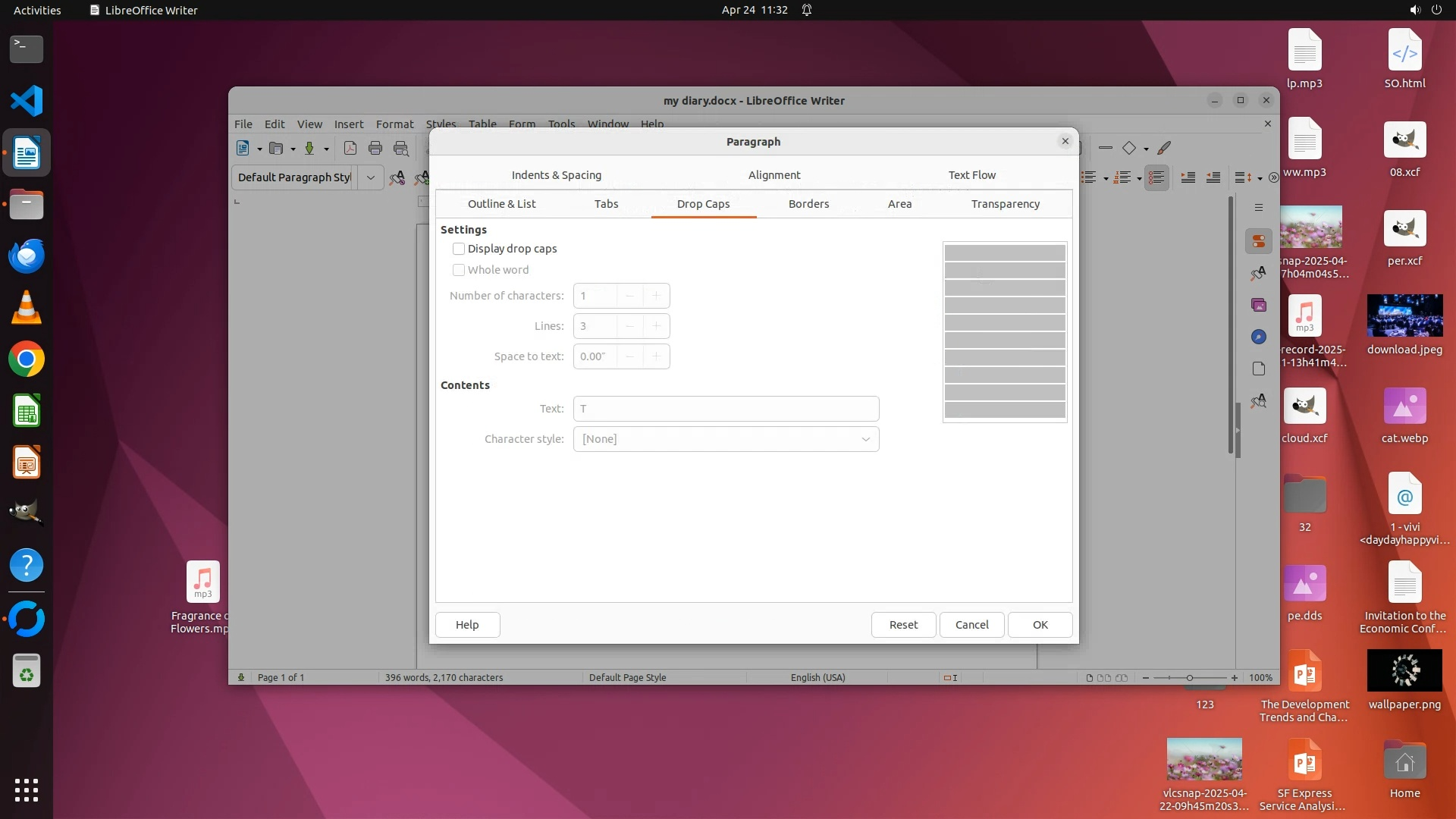Expand the line spacing dropdown arrow
Image resolution: width=1456 pixels, height=819 pixels.
1260,178
